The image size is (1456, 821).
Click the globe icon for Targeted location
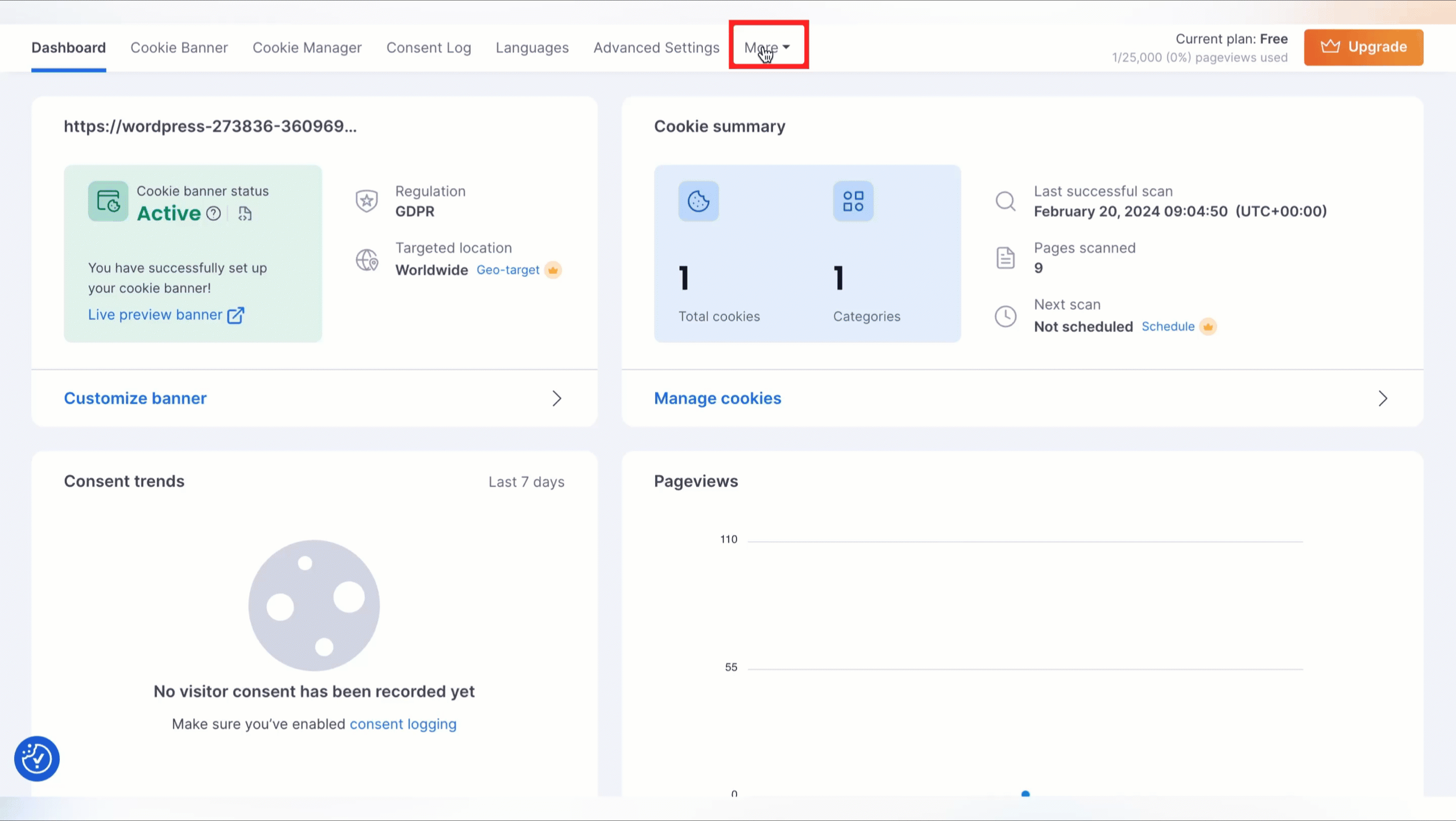[367, 260]
